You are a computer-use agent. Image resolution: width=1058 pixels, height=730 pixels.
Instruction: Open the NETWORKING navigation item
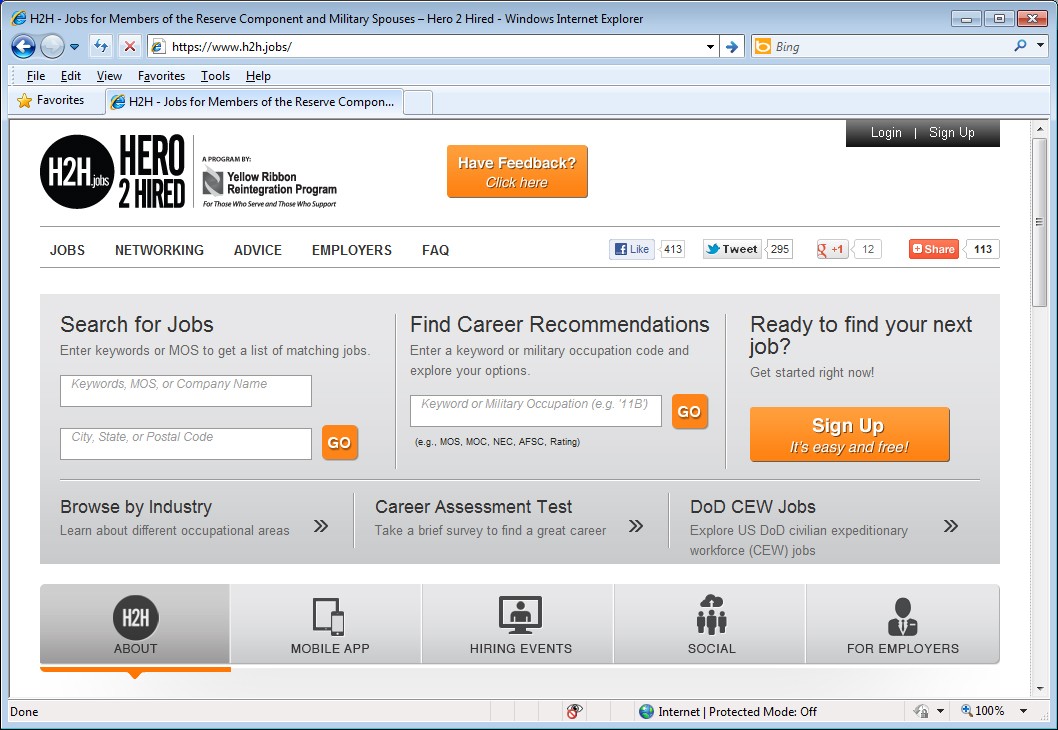coord(159,250)
